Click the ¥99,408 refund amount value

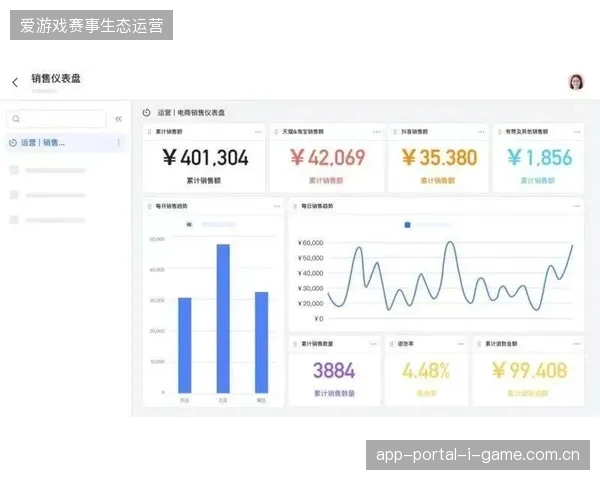click(x=529, y=371)
